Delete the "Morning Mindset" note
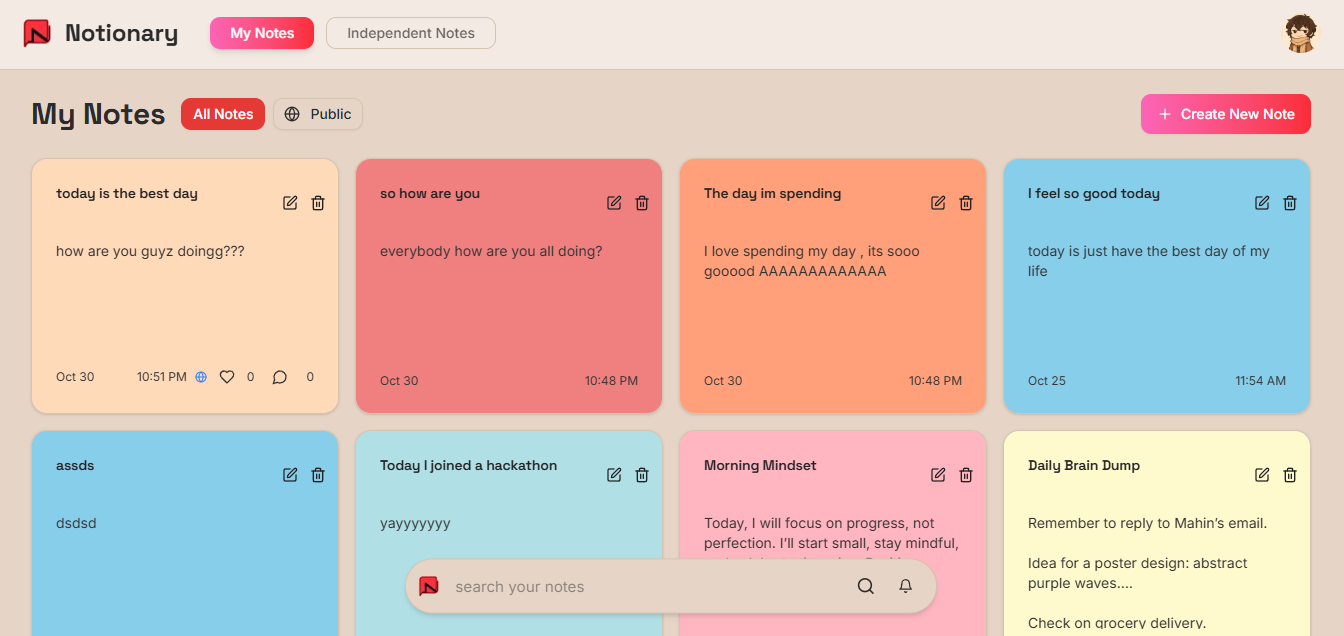 point(966,474)
